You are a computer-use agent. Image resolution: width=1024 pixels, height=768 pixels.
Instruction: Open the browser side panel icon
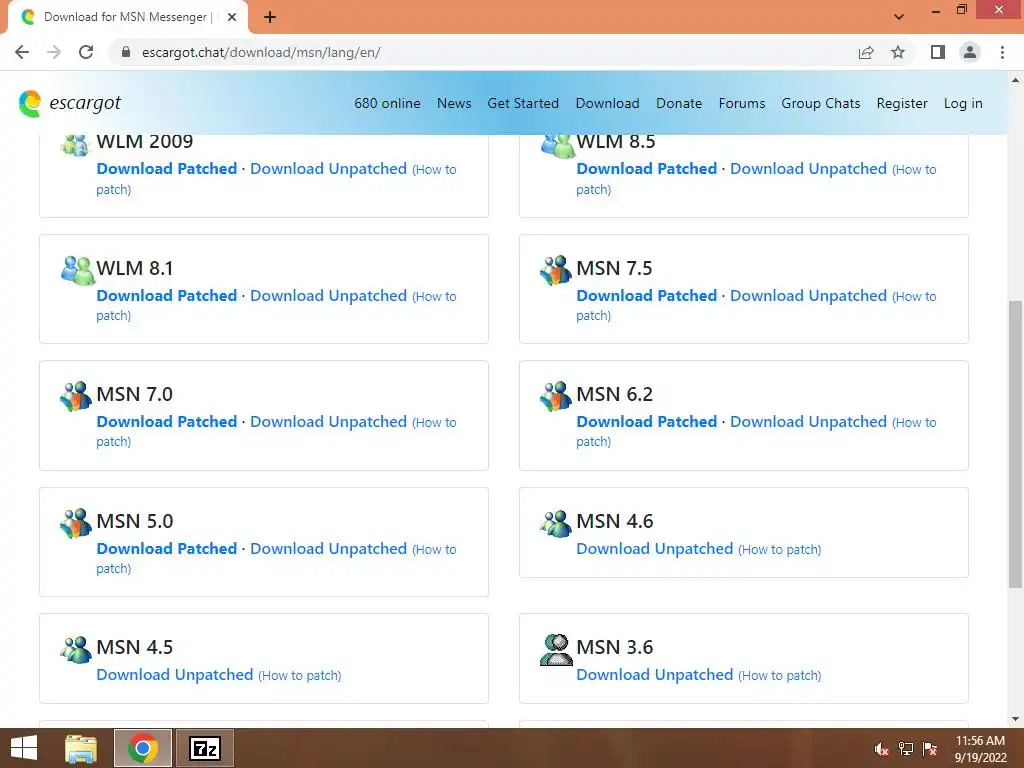pos(938,52)
